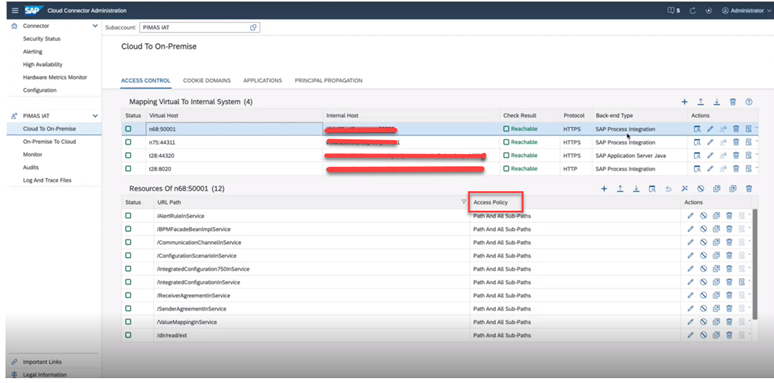Switch to the Principal Propagation tab
The image size is (774, 383).
(329, 80)
